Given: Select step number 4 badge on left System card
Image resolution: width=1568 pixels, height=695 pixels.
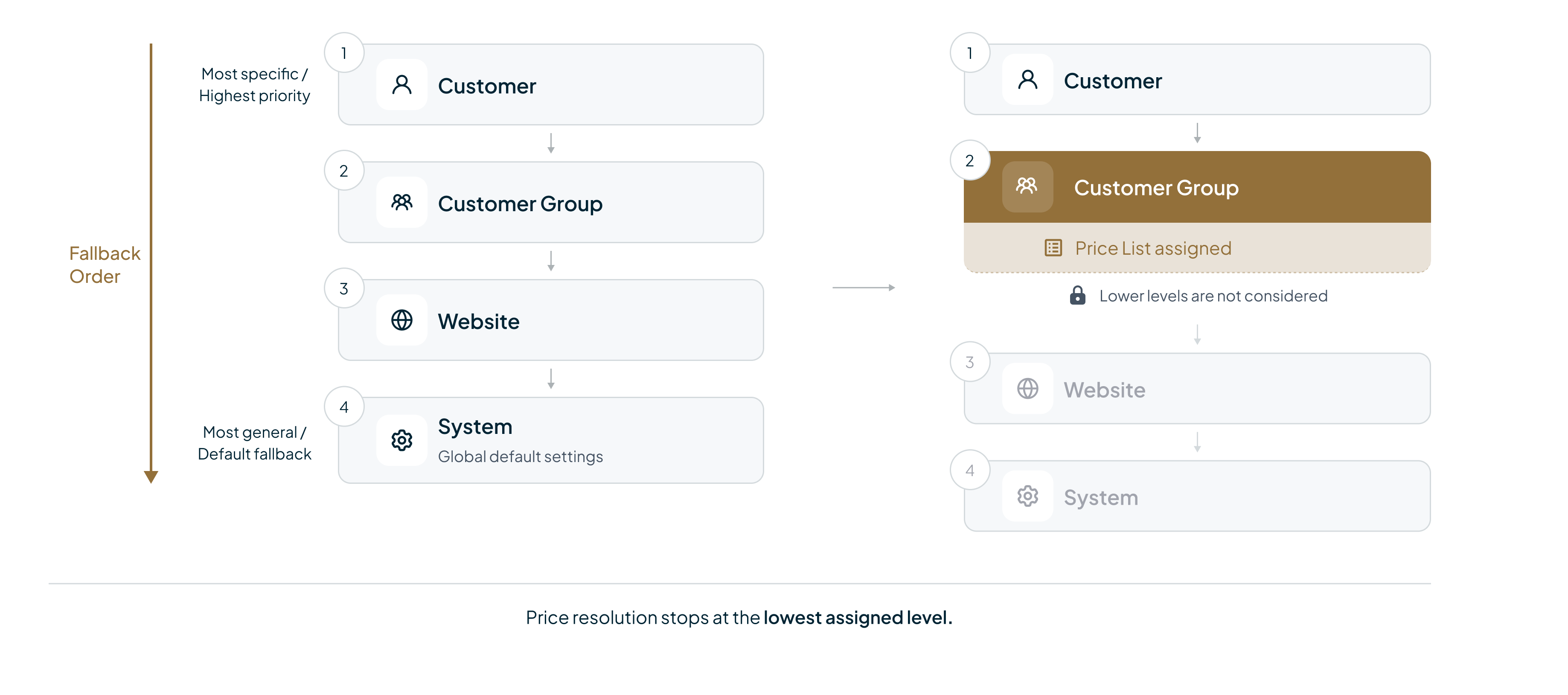Looking at the screenshot, I should coord(344,407).
